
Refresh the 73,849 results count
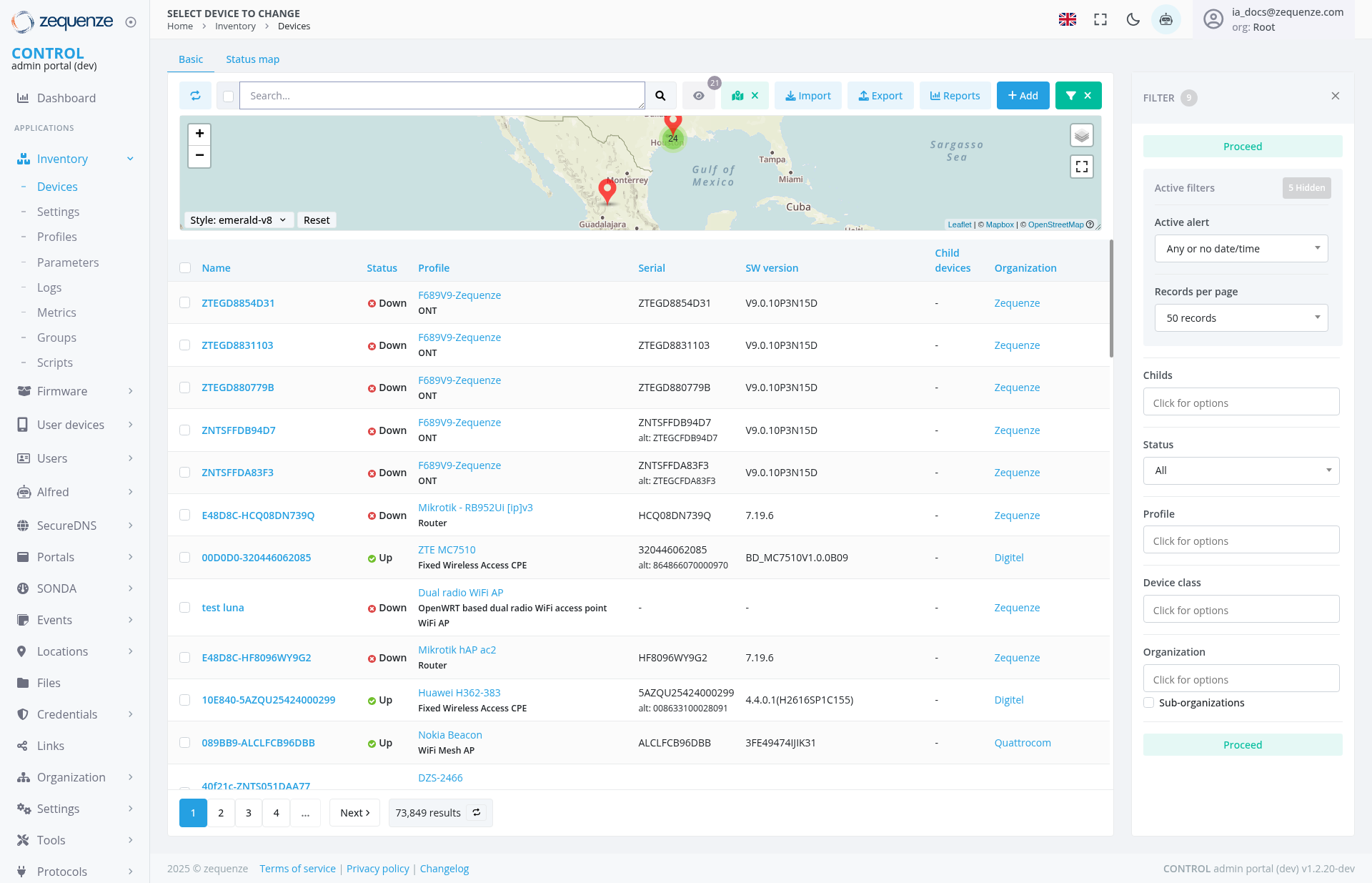click(x=477, y=812)
